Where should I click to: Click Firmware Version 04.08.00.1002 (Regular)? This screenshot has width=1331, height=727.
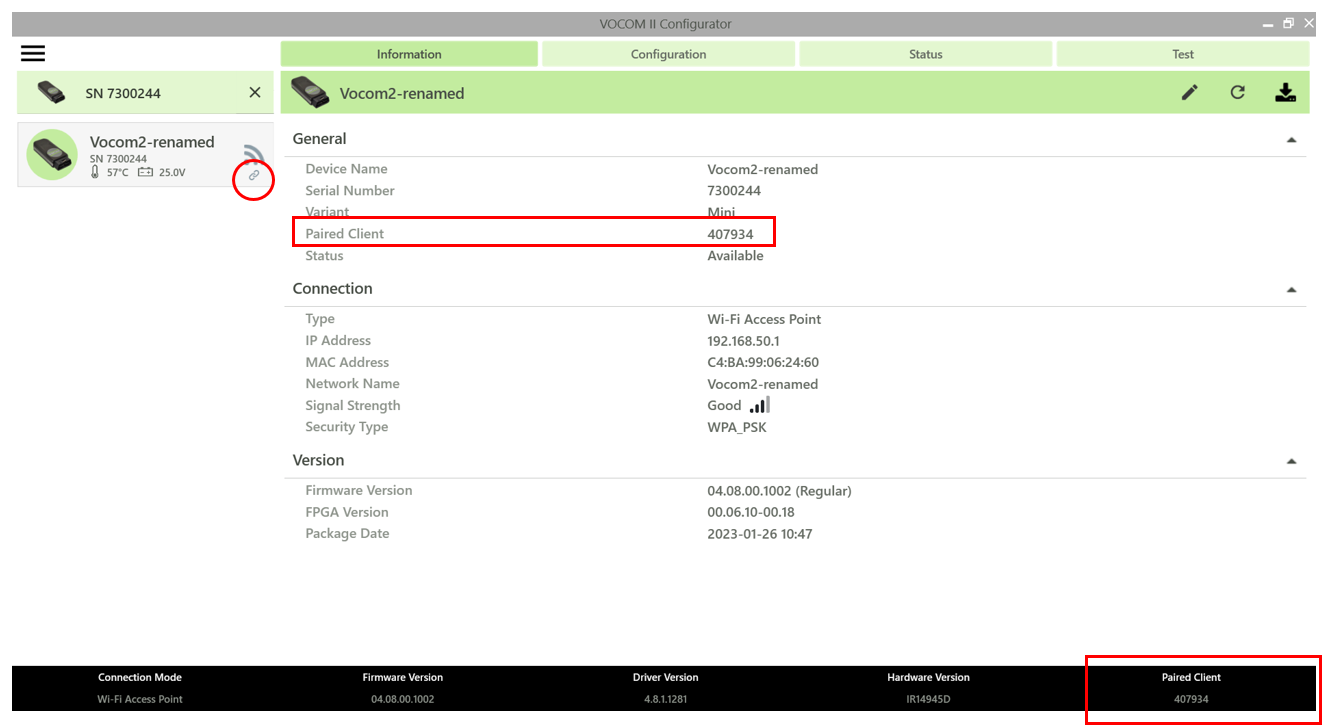779,491
